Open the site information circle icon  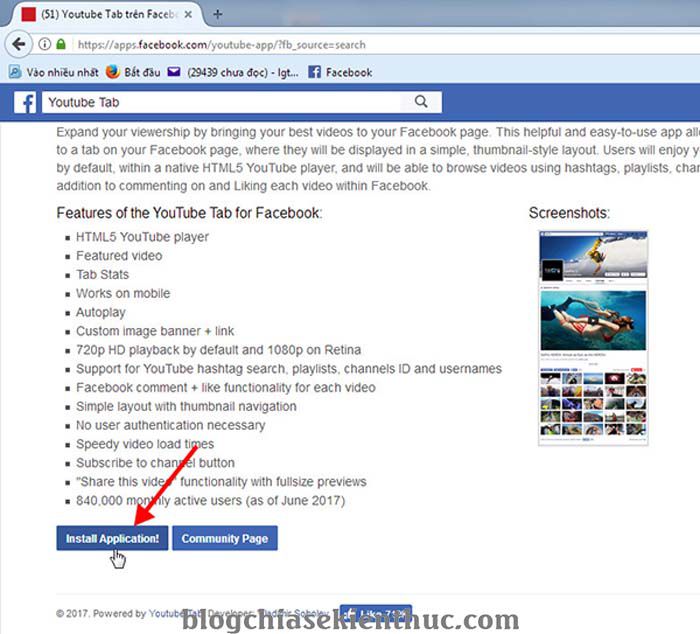click(44, 44)
